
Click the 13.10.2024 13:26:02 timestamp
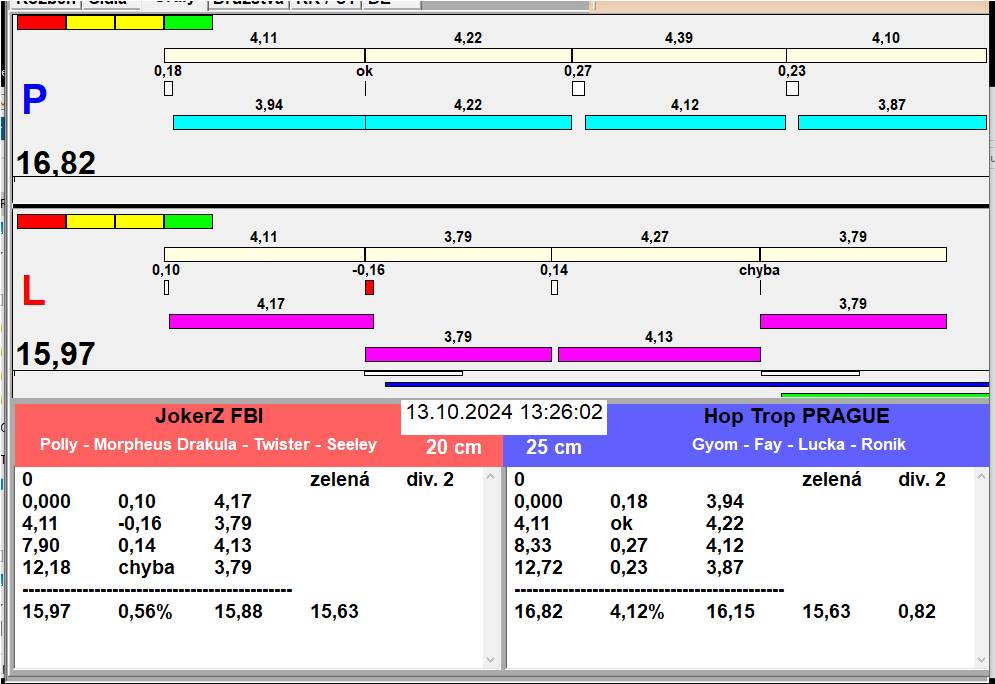(x=504, y=412)
